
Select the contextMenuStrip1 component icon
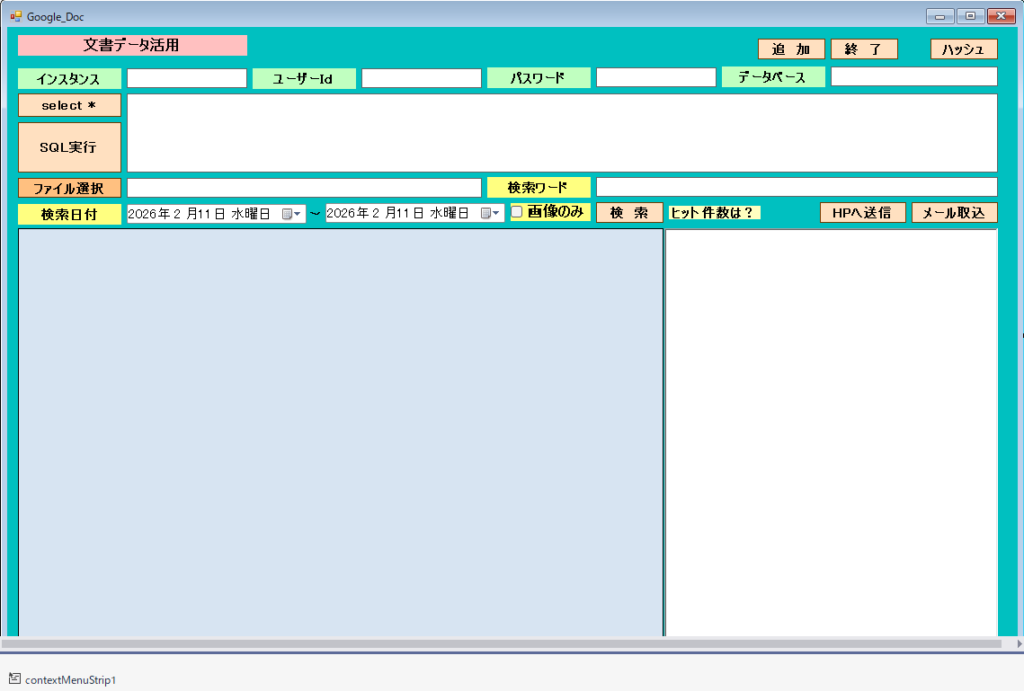tap(15, 679)
